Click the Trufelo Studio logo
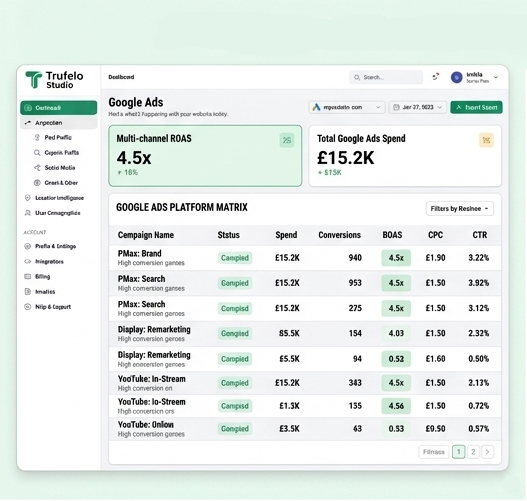 (x=54, y=80)
